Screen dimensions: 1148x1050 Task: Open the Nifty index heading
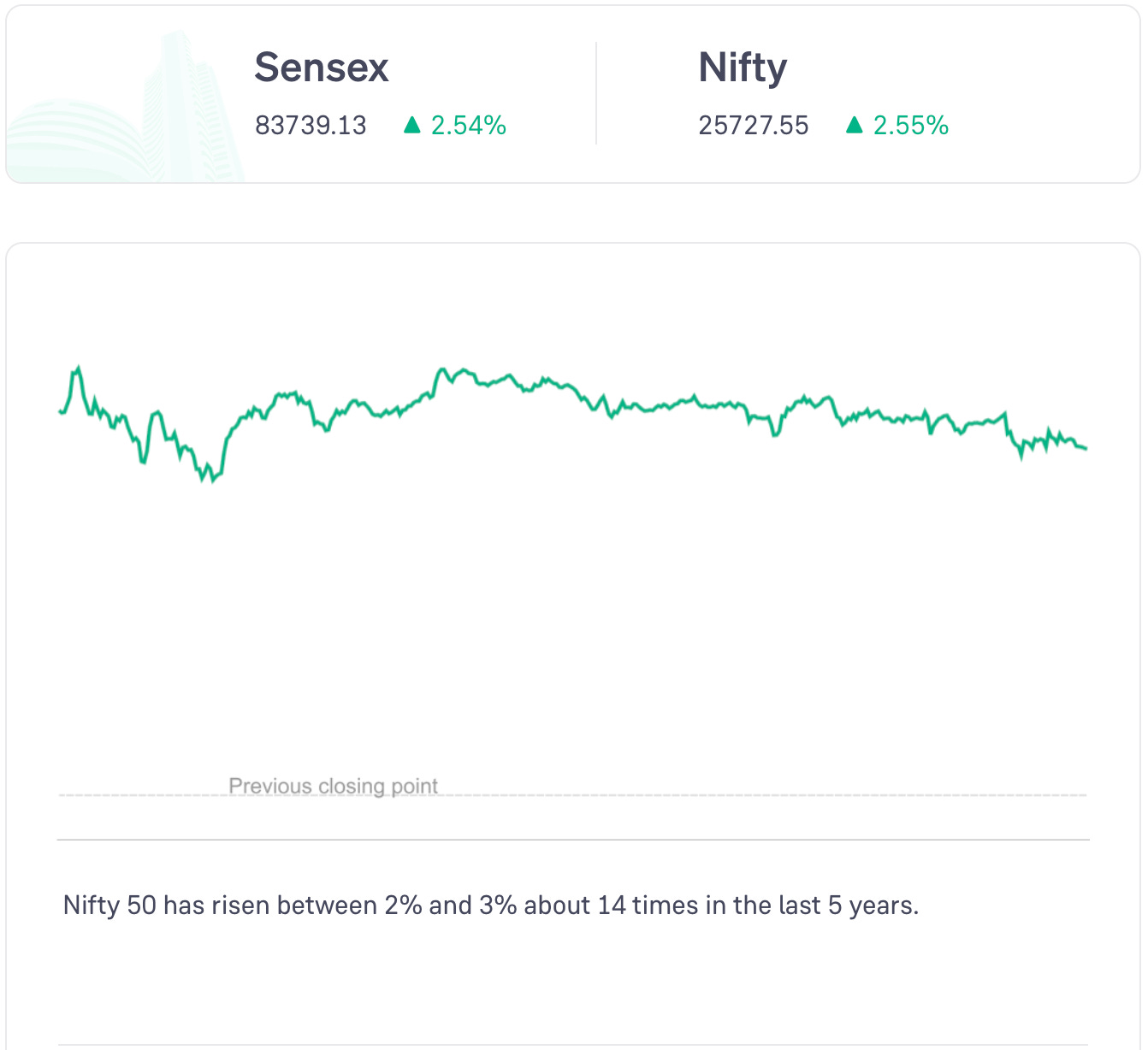click(x=743, y=68)
